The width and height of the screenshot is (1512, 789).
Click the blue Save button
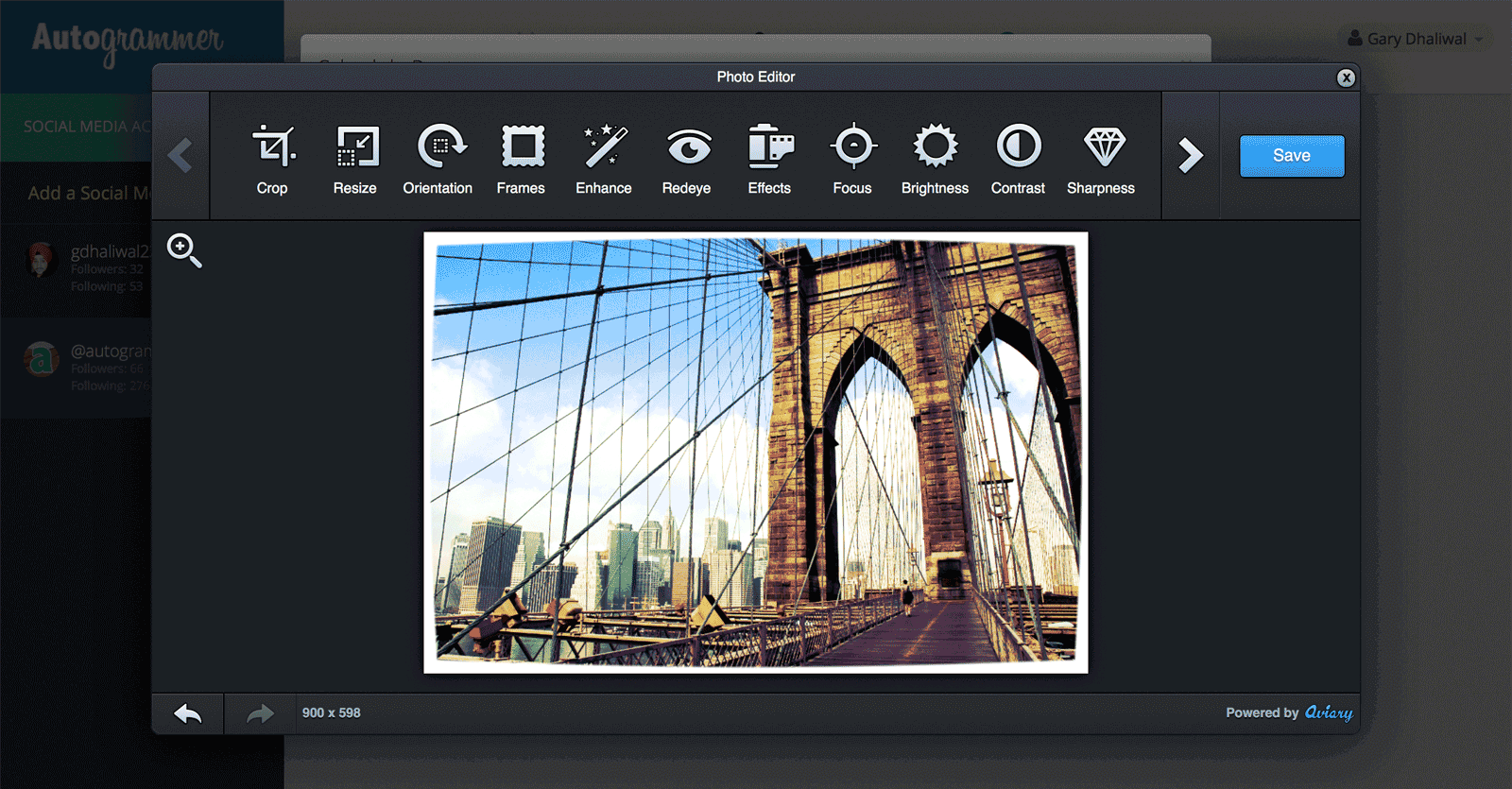(x=1291, y=156)
